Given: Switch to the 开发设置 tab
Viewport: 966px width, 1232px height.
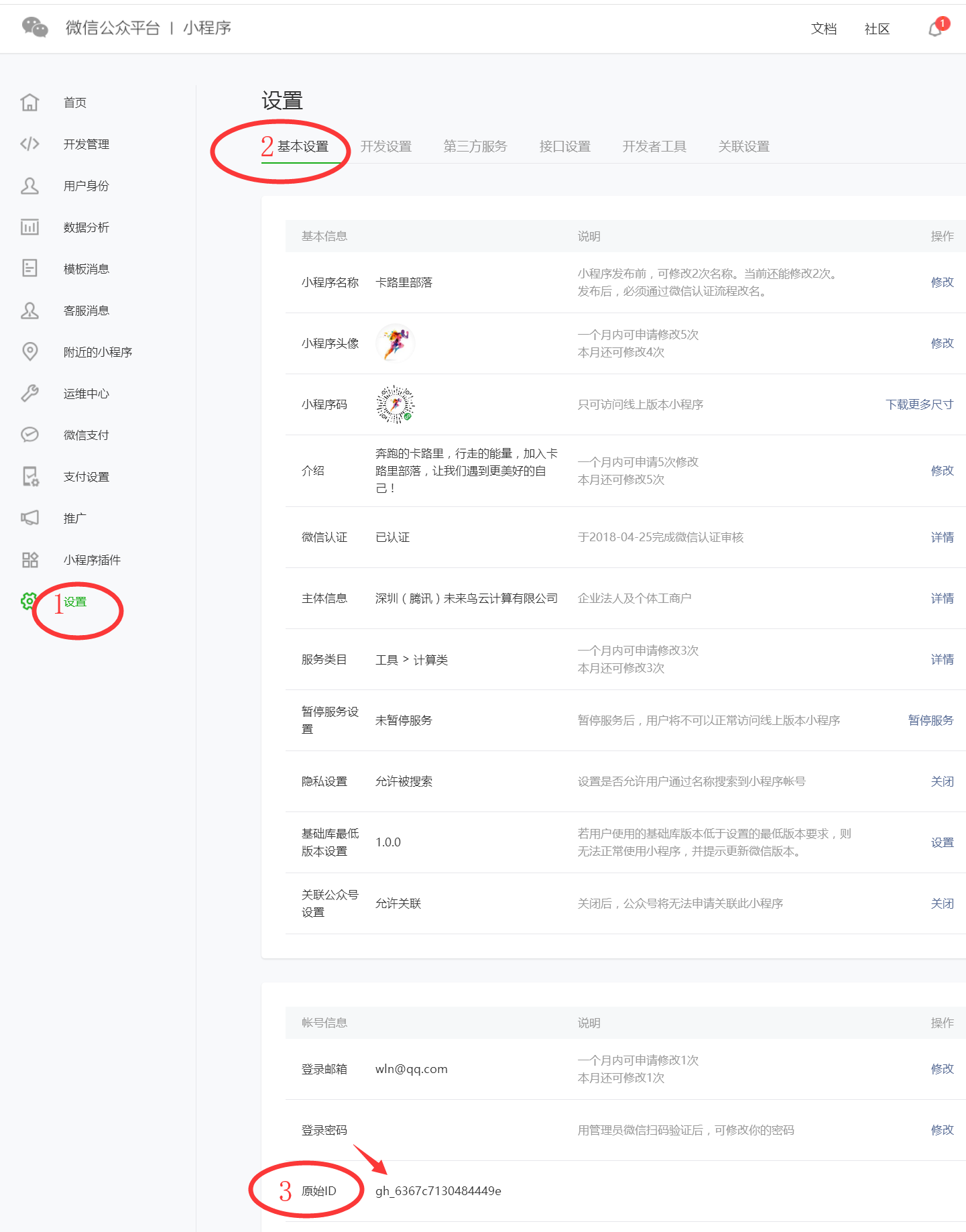Looking at the screenshot, I should click(x=385, y=146).
